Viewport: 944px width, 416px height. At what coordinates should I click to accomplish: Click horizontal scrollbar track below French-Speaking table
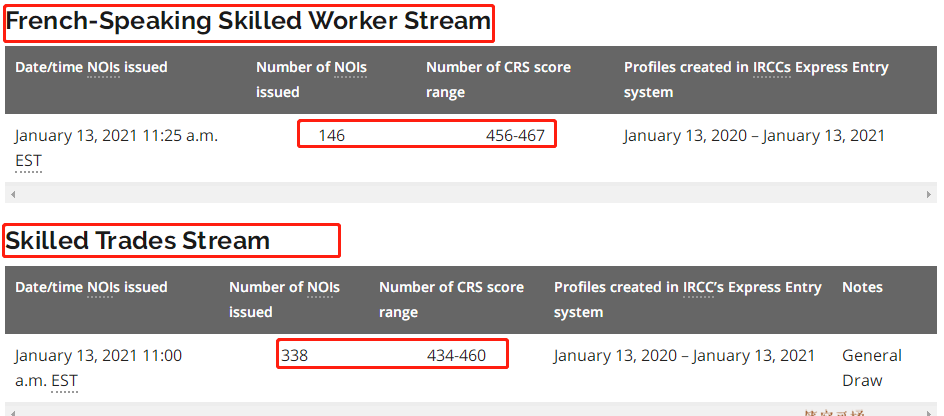point(470,194)
